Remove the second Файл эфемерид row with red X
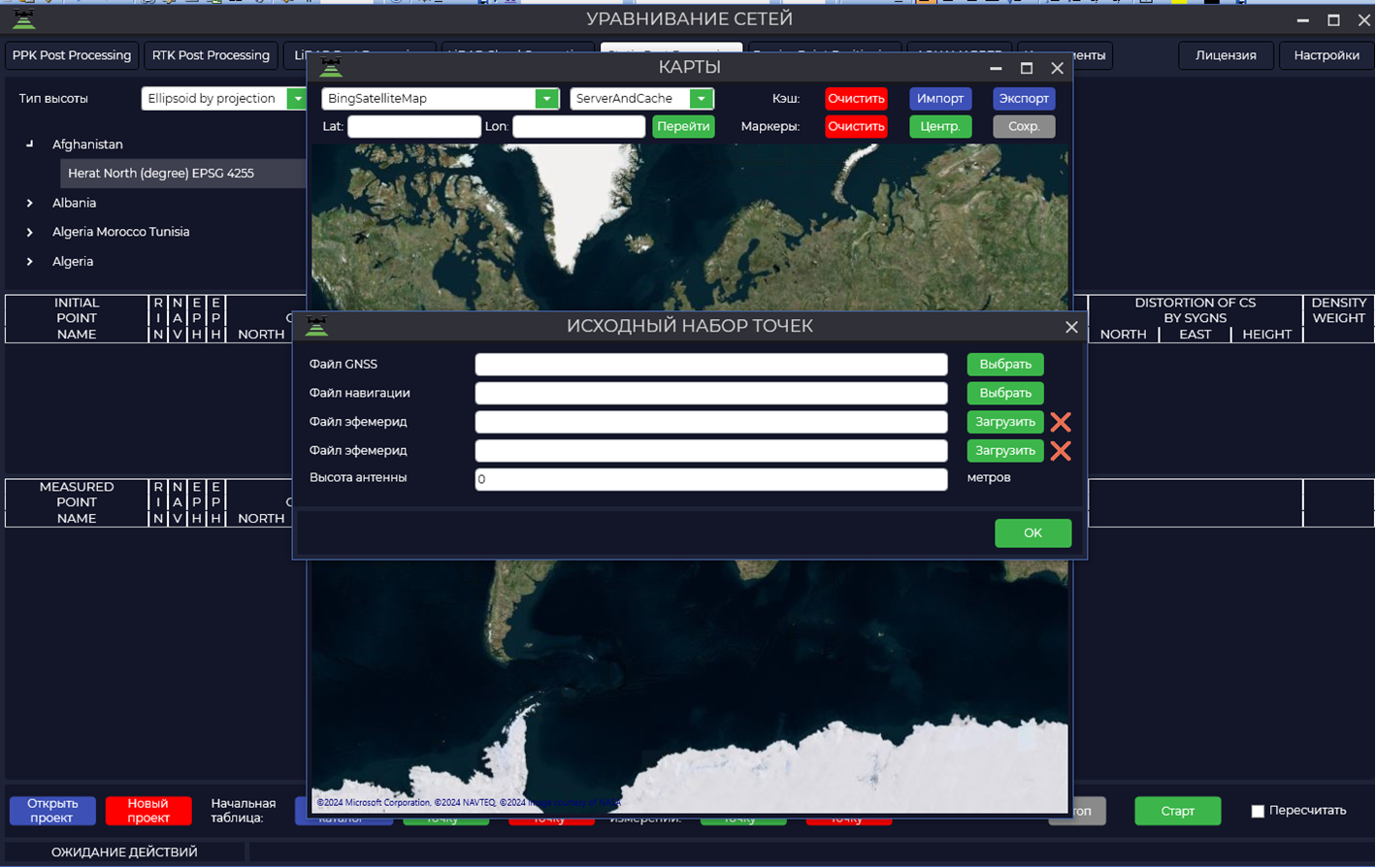 point(1061,451)
